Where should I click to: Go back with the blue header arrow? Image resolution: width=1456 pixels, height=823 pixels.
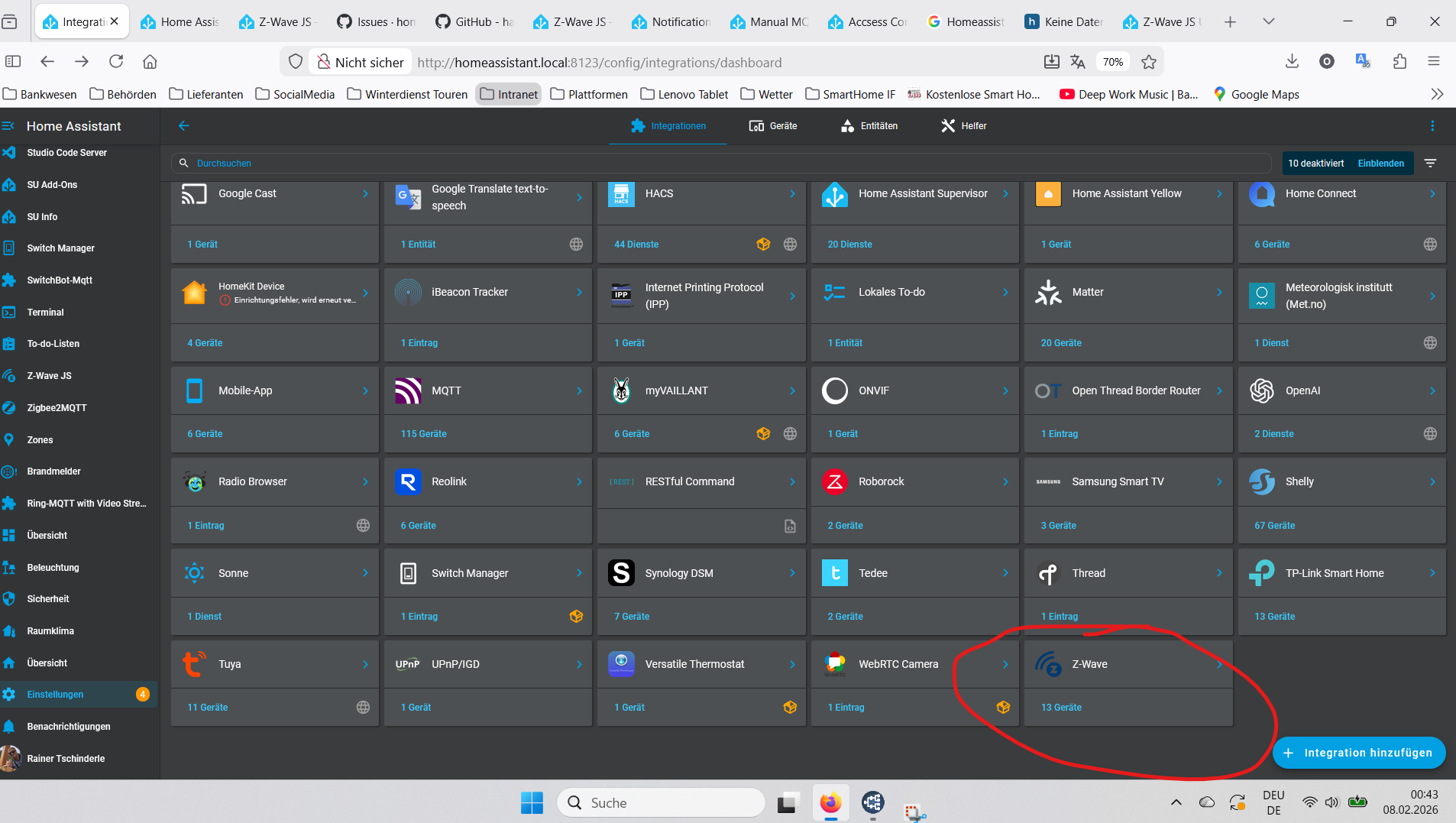pos(184,126)
